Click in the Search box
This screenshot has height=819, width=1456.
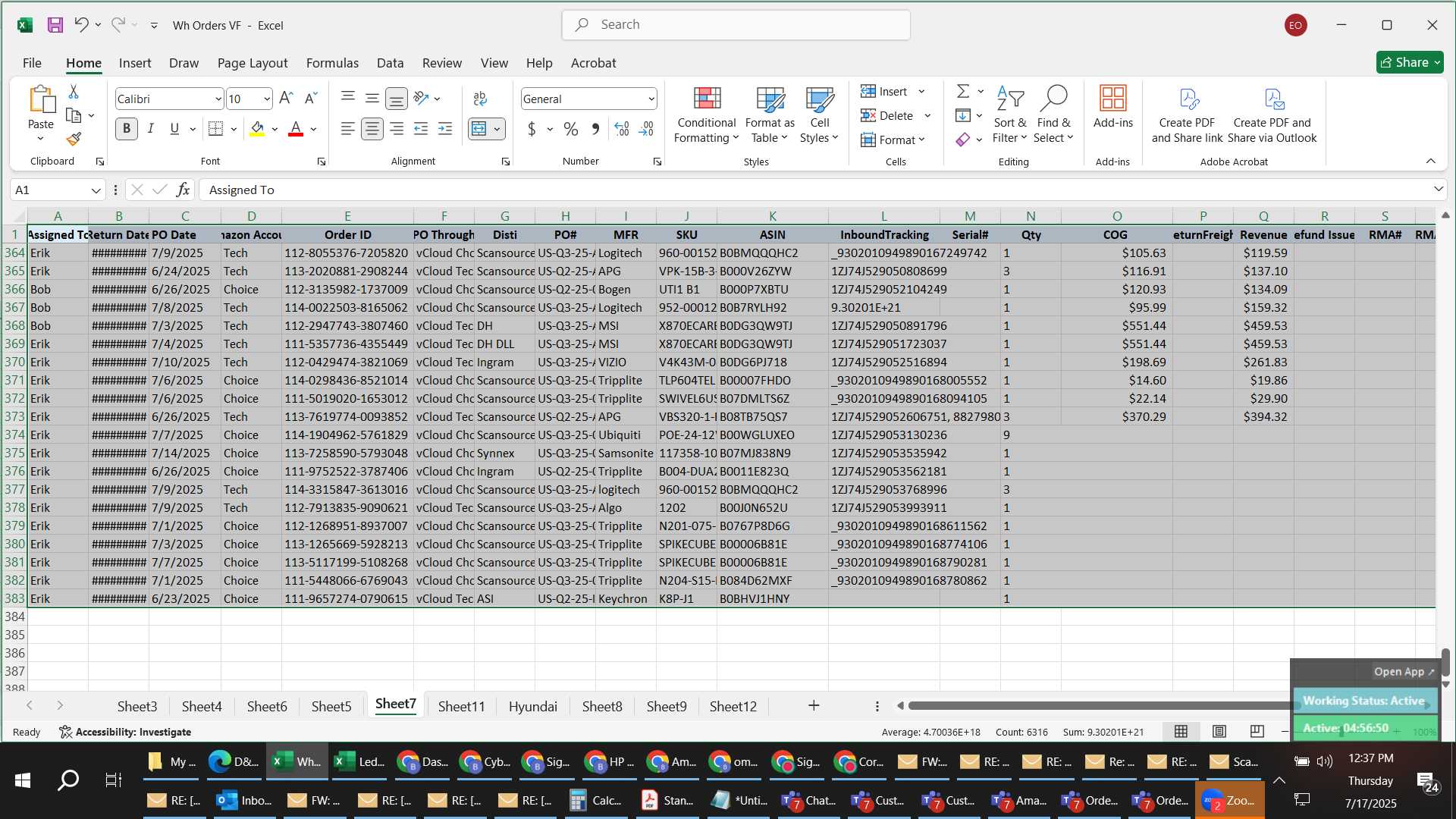pyautogui.click(x=736, y=25)
